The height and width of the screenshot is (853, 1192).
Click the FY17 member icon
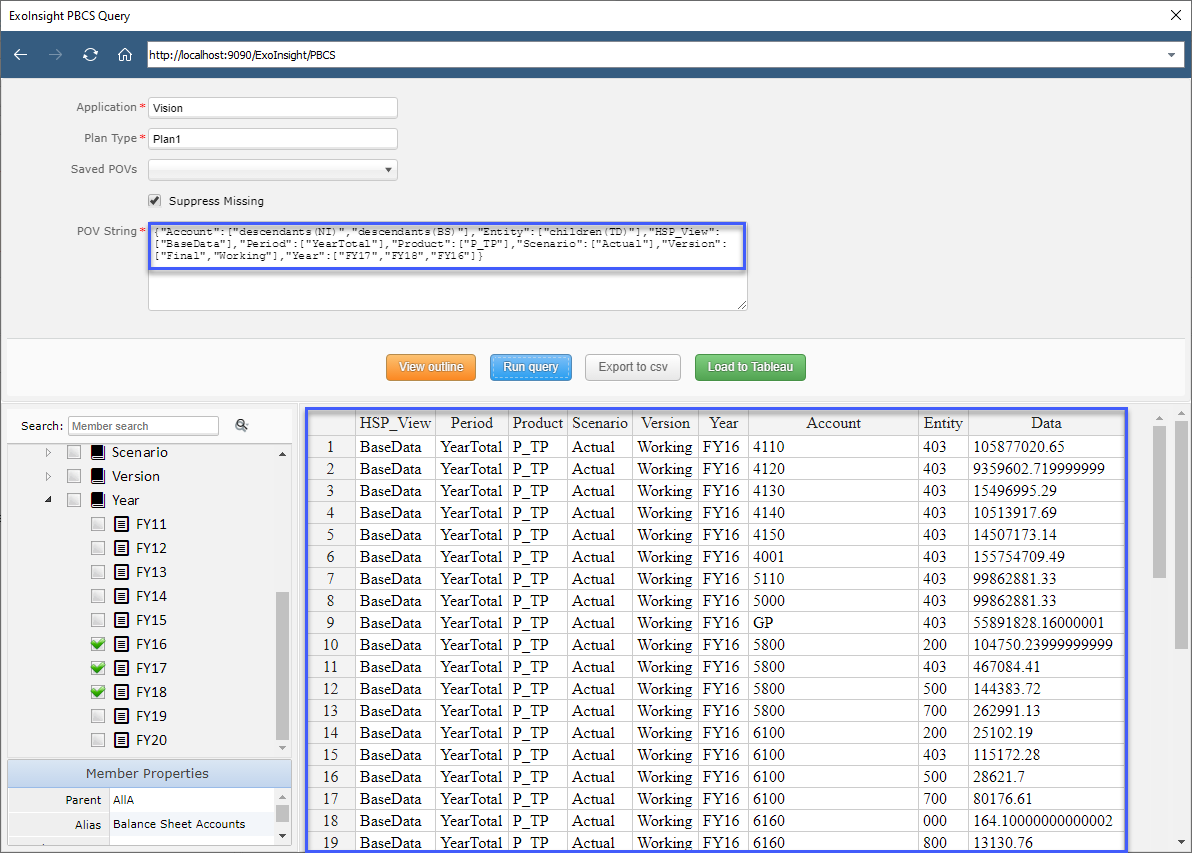tap(122, 667)
